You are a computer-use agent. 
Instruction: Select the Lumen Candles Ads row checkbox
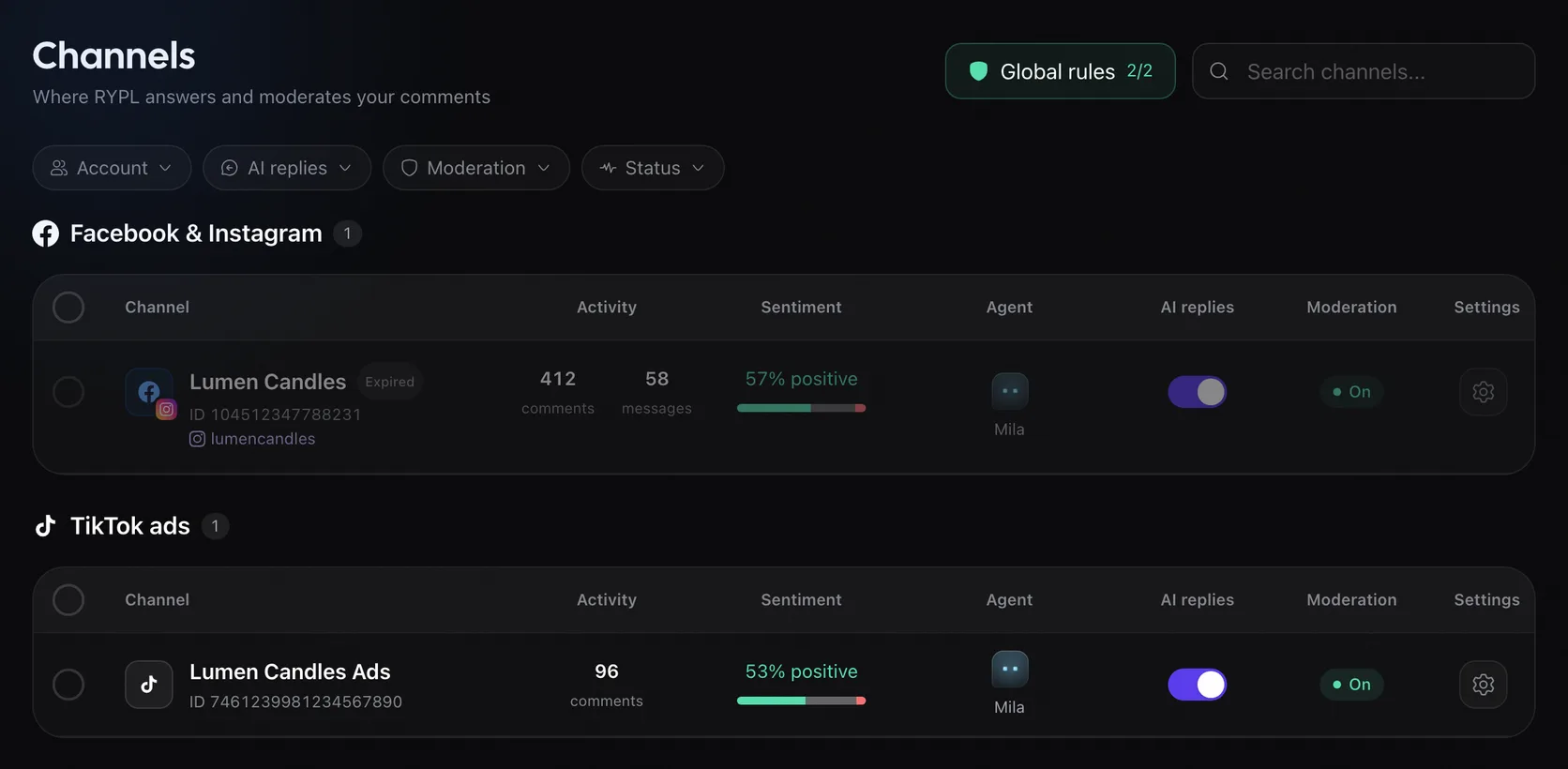click(68, 685)
